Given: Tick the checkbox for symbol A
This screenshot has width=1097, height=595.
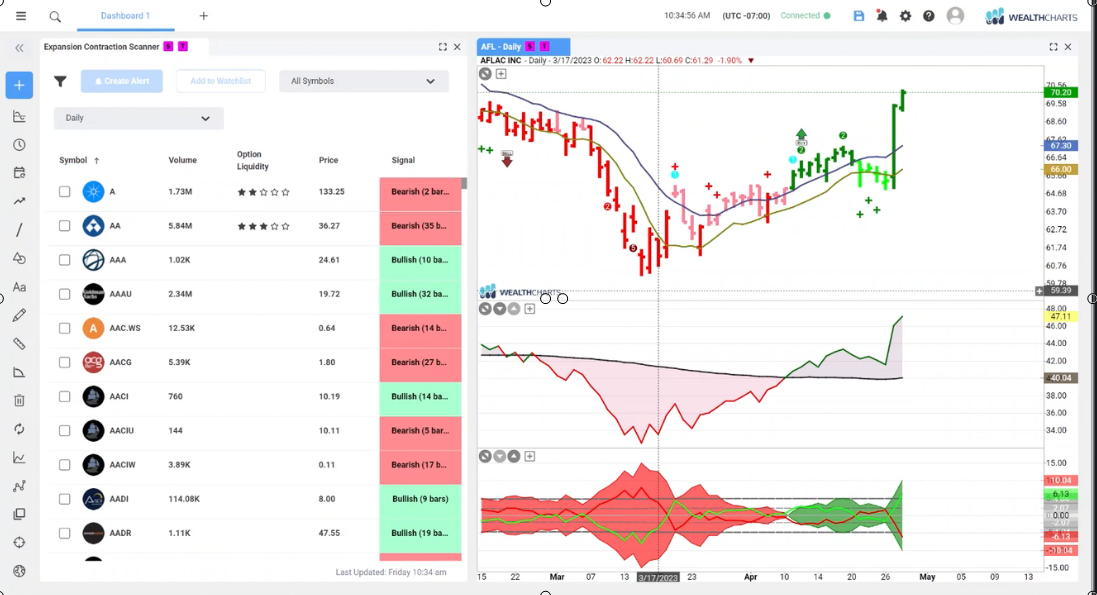Looking at the screenshot, I should 64,192.
